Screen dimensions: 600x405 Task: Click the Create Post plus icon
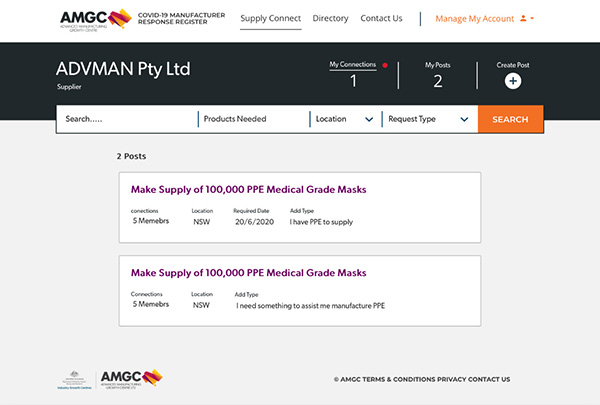tap(513, 81)
